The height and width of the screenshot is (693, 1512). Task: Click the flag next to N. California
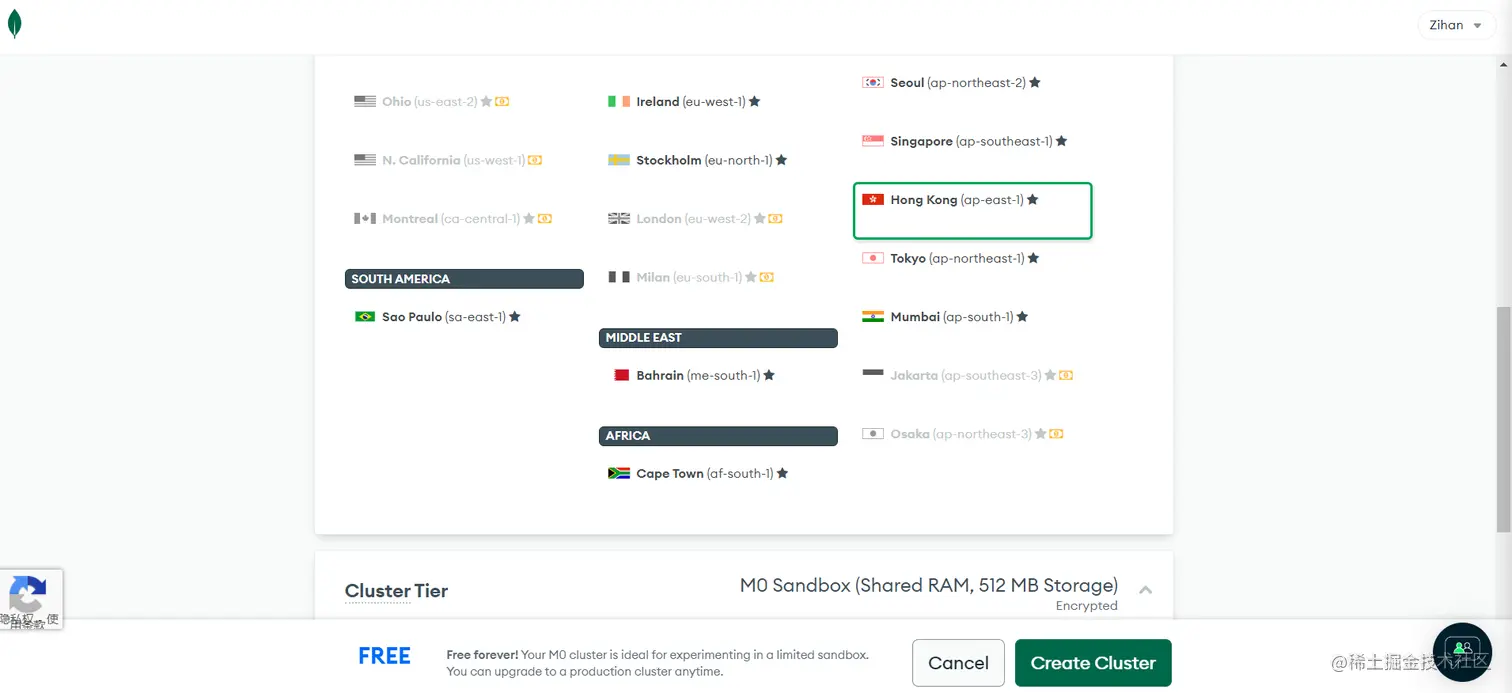(365, 160)
